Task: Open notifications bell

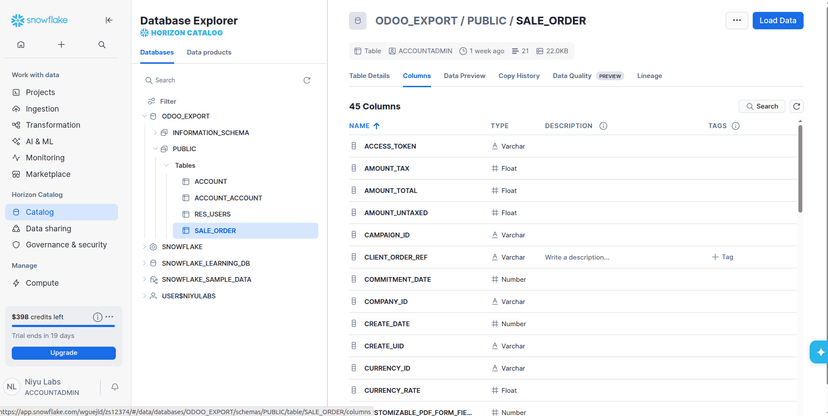Action: (x=115, y=387)
